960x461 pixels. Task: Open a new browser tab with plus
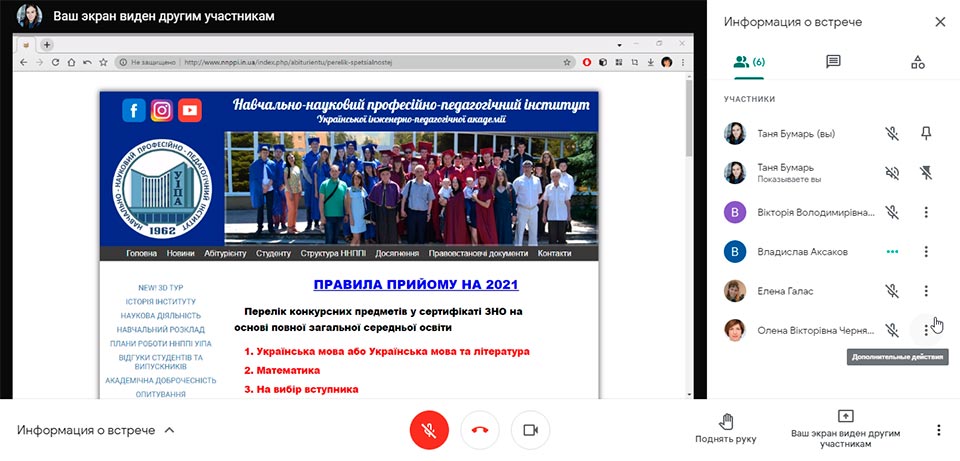pyautogui.click(x=47, y=45)
